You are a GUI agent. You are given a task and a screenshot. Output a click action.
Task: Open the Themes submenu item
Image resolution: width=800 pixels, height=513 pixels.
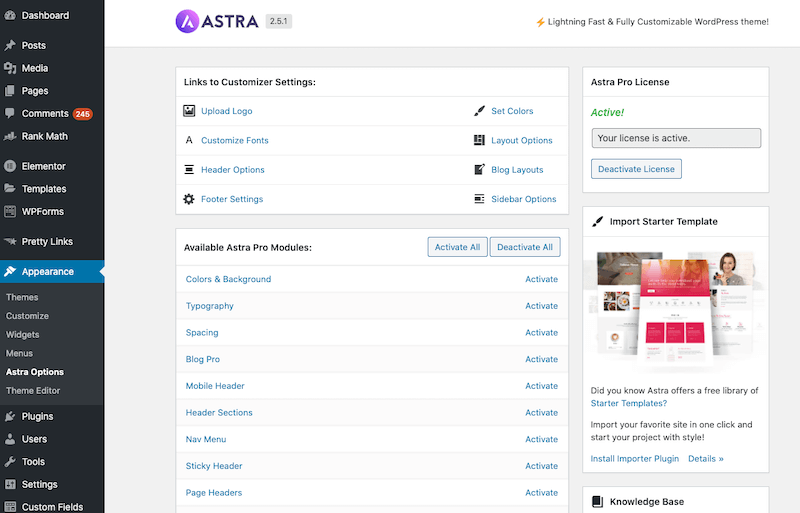[x=22, y=297]
